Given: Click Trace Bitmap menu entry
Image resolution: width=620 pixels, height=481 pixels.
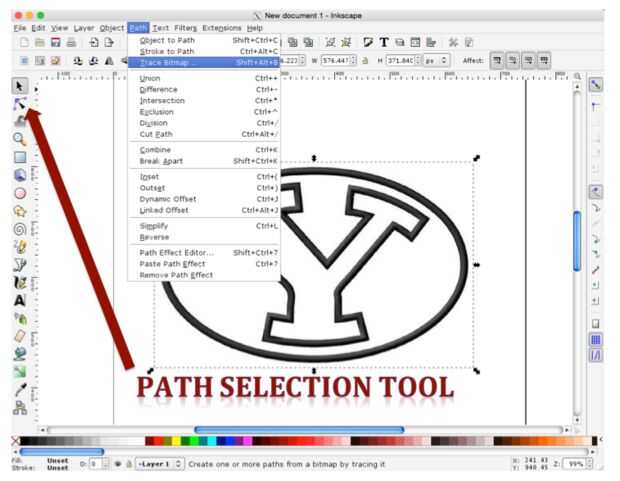Looking at the screenshot, I should coord(204,62).
